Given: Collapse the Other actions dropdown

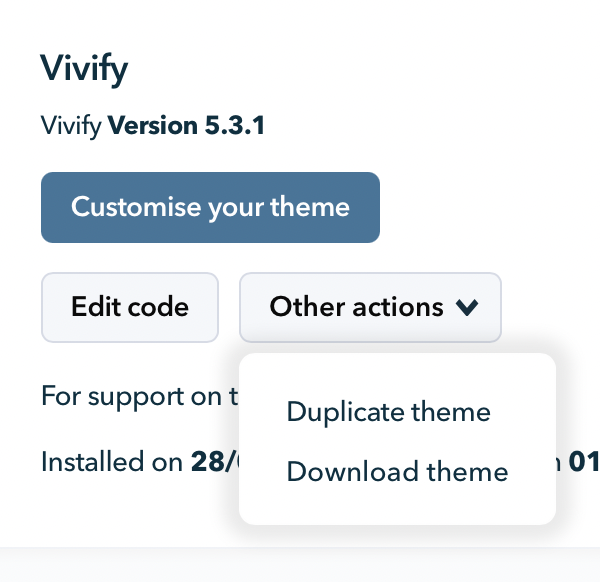Looking at the screenshot, I should tap(370, 307).
